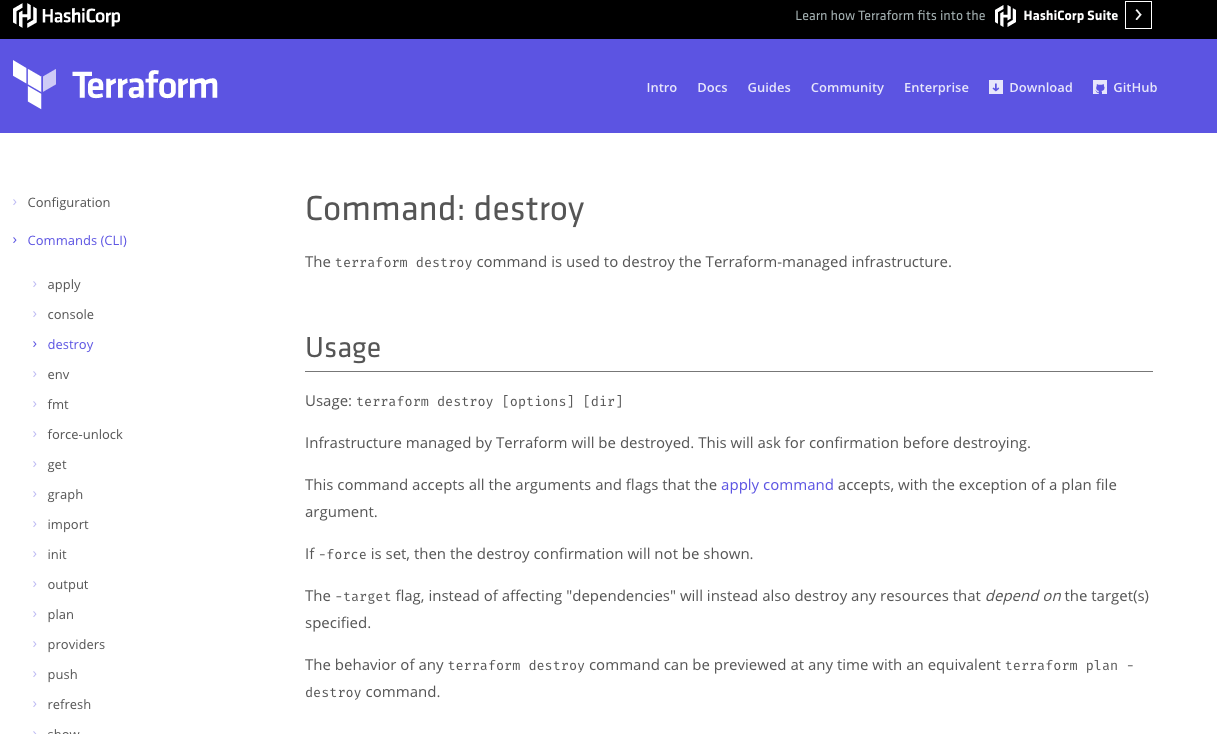Select the destroy item in sidebar
Image resolution: width=1217 pixels, height=734 pixels.
70,344
